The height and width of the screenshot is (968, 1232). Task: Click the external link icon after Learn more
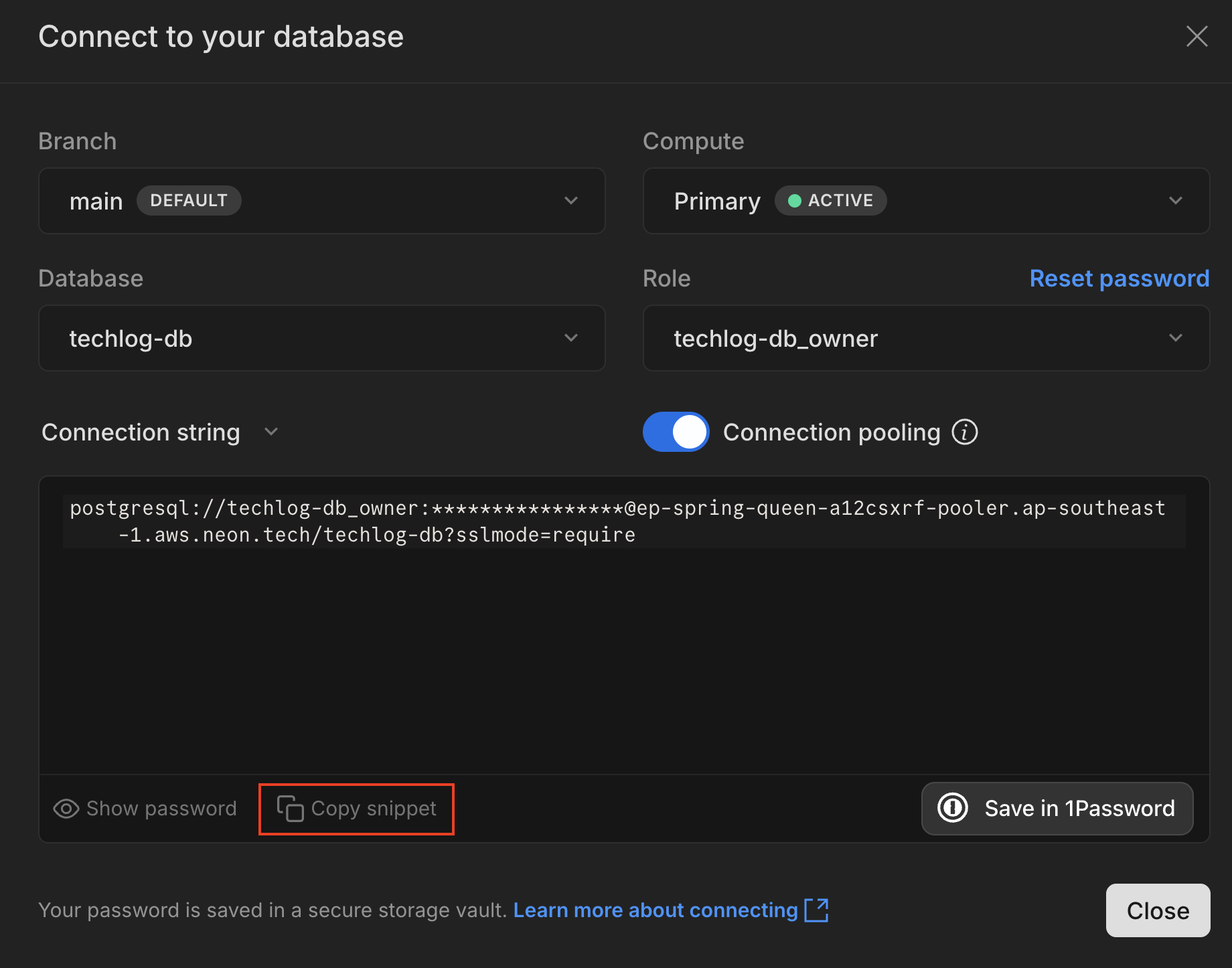tap(816, 910)
